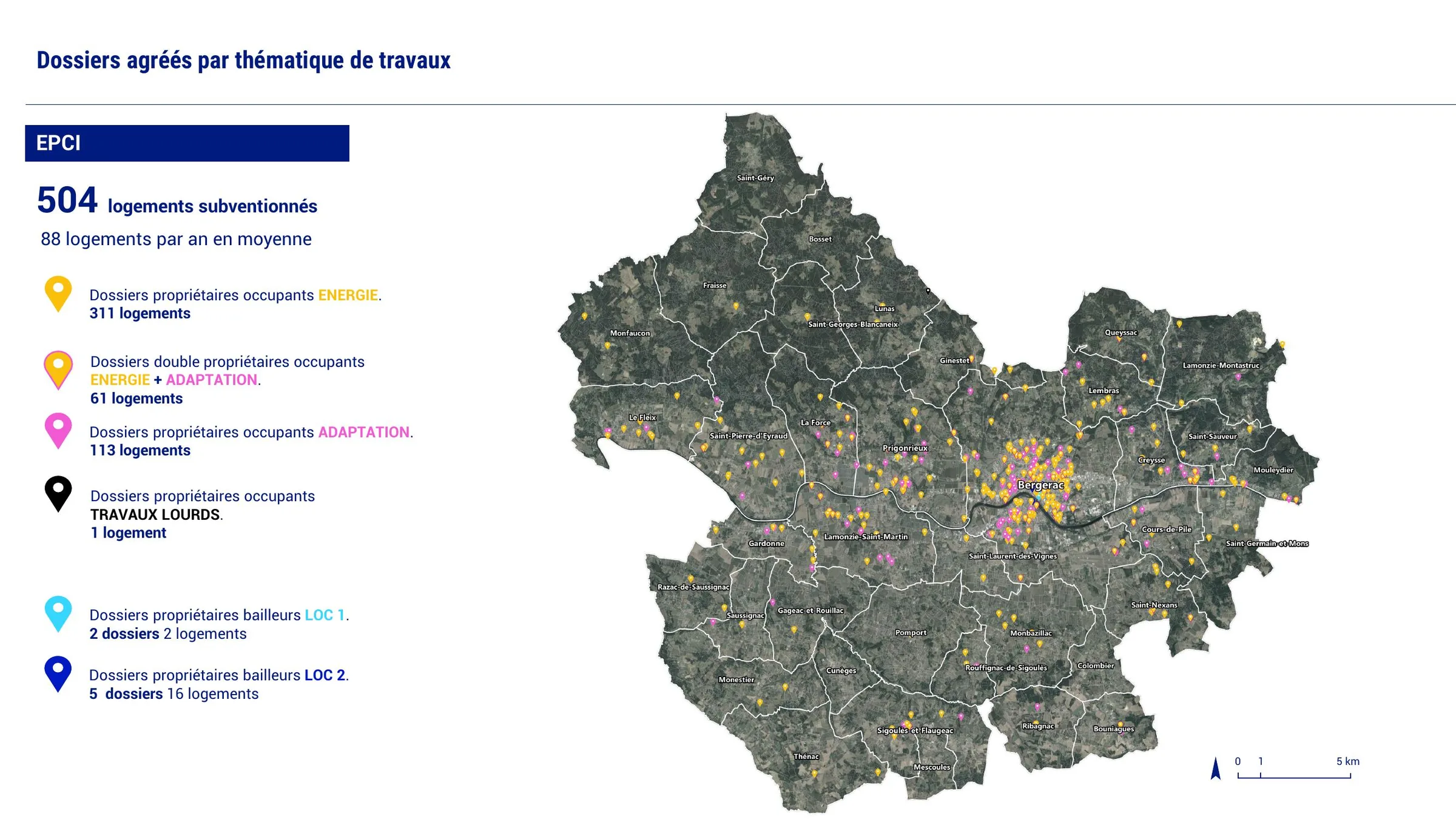Screen dimensions: 1456x819
Task: Click the Saint-Pierre-d'Eyraud map label
Action: (749, 436)
